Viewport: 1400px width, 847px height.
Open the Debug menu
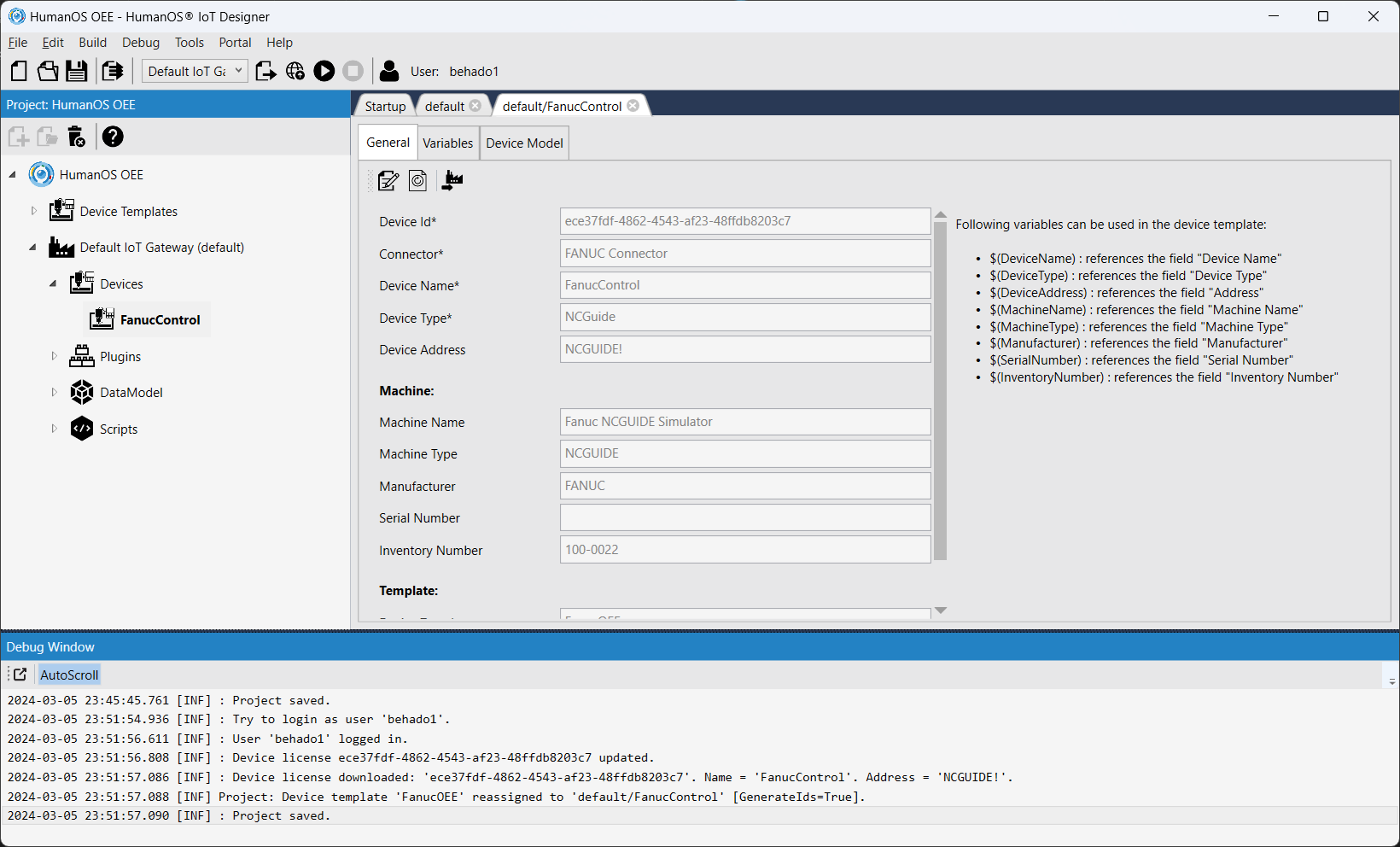[x=141, y=43]
